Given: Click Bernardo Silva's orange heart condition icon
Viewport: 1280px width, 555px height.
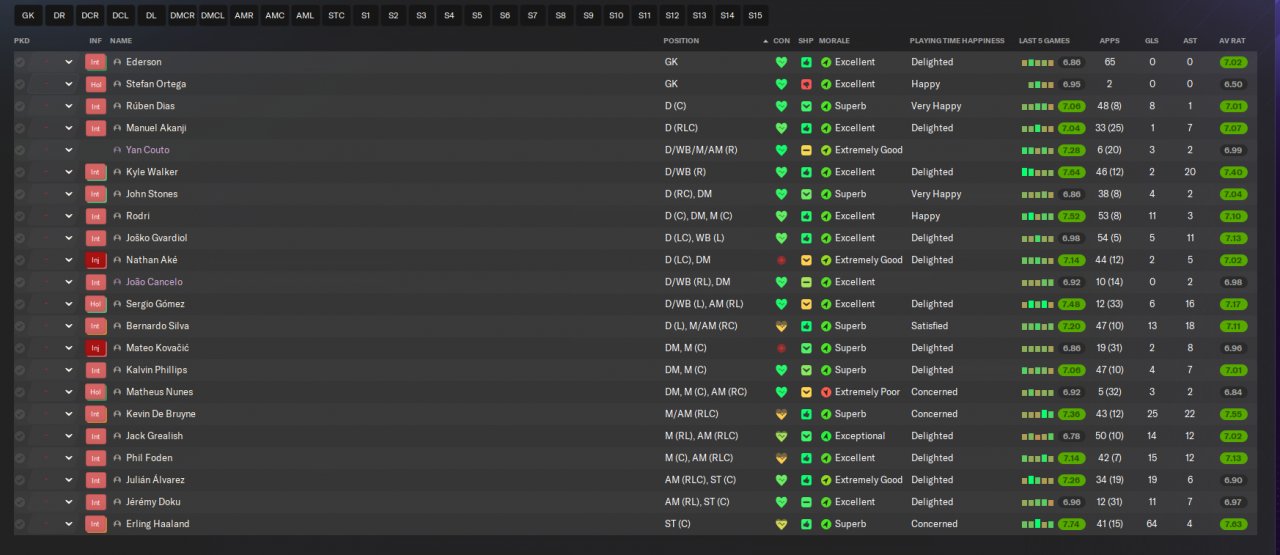Looking at the screenshot, I should 781,326.
